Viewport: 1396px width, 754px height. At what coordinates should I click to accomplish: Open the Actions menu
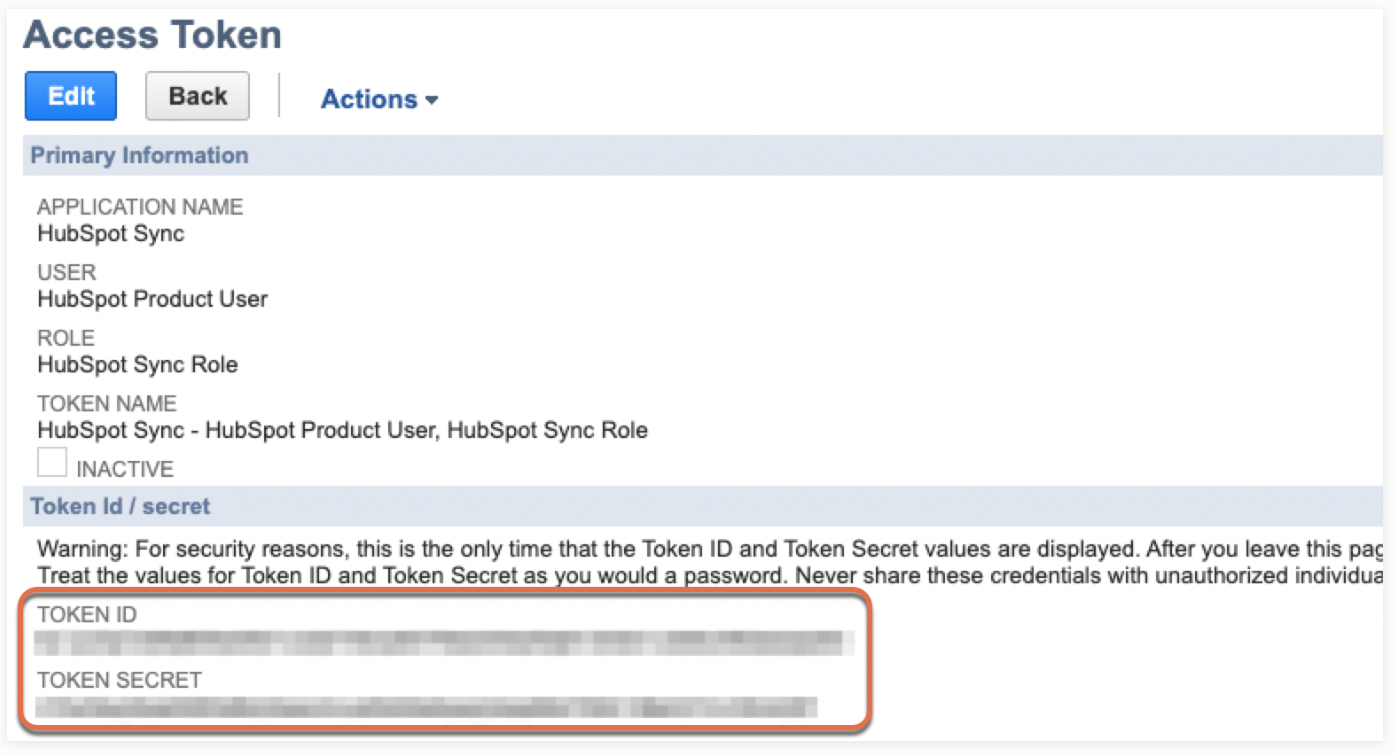(370, 98)
